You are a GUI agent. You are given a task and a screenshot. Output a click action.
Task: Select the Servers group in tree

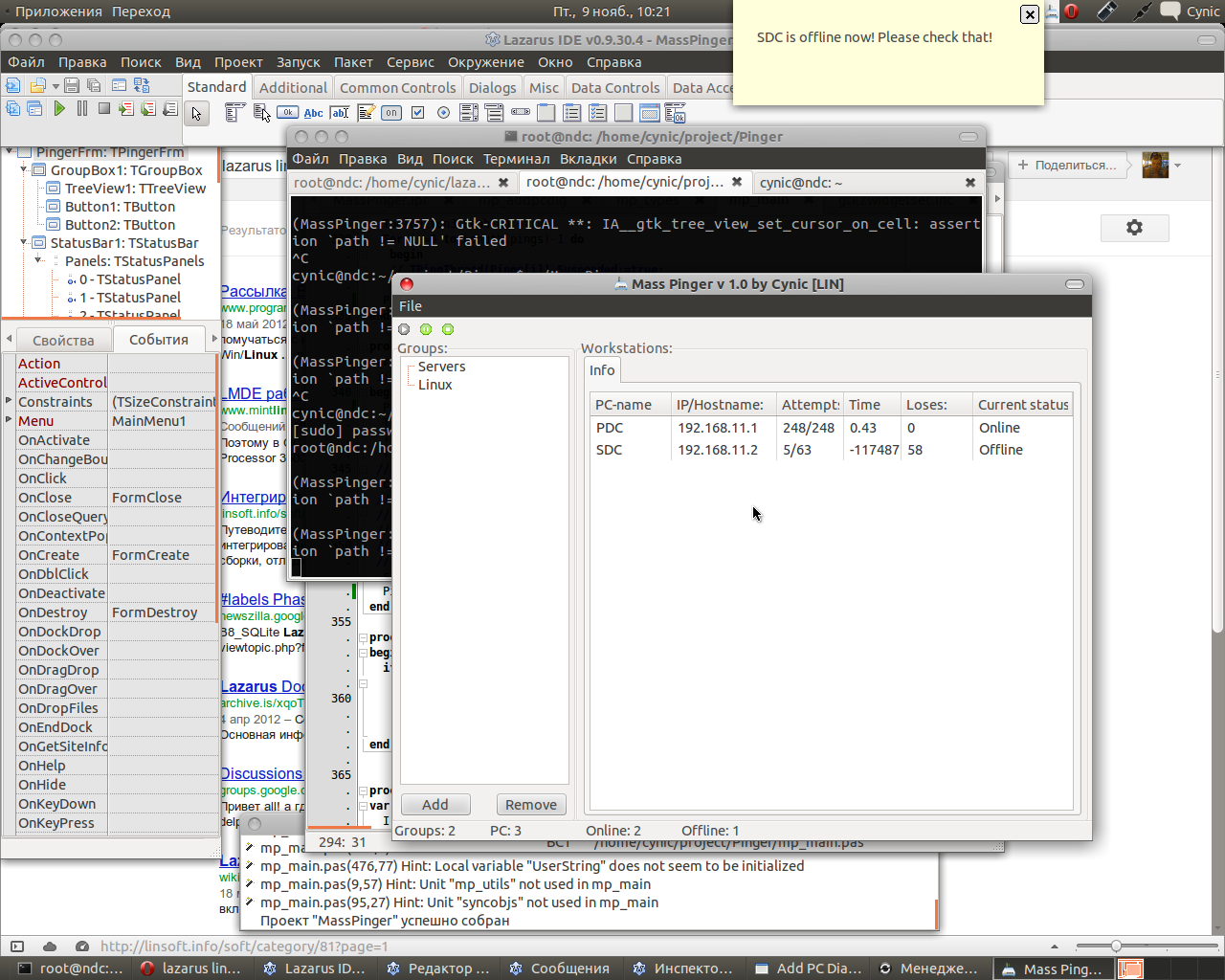441,367
